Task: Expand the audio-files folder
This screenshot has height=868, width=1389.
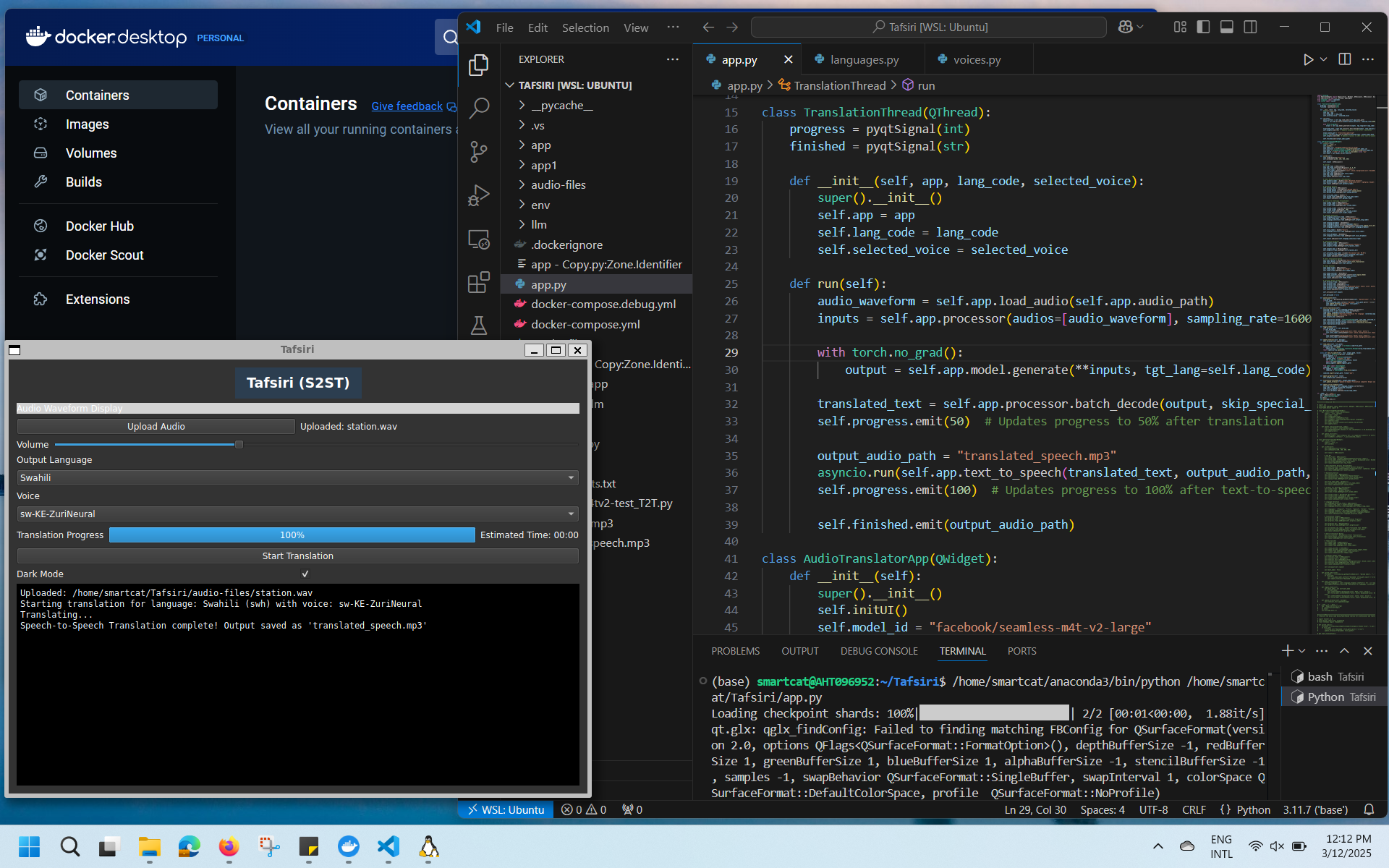Action: pyautogui.click(x=558, y=185)
